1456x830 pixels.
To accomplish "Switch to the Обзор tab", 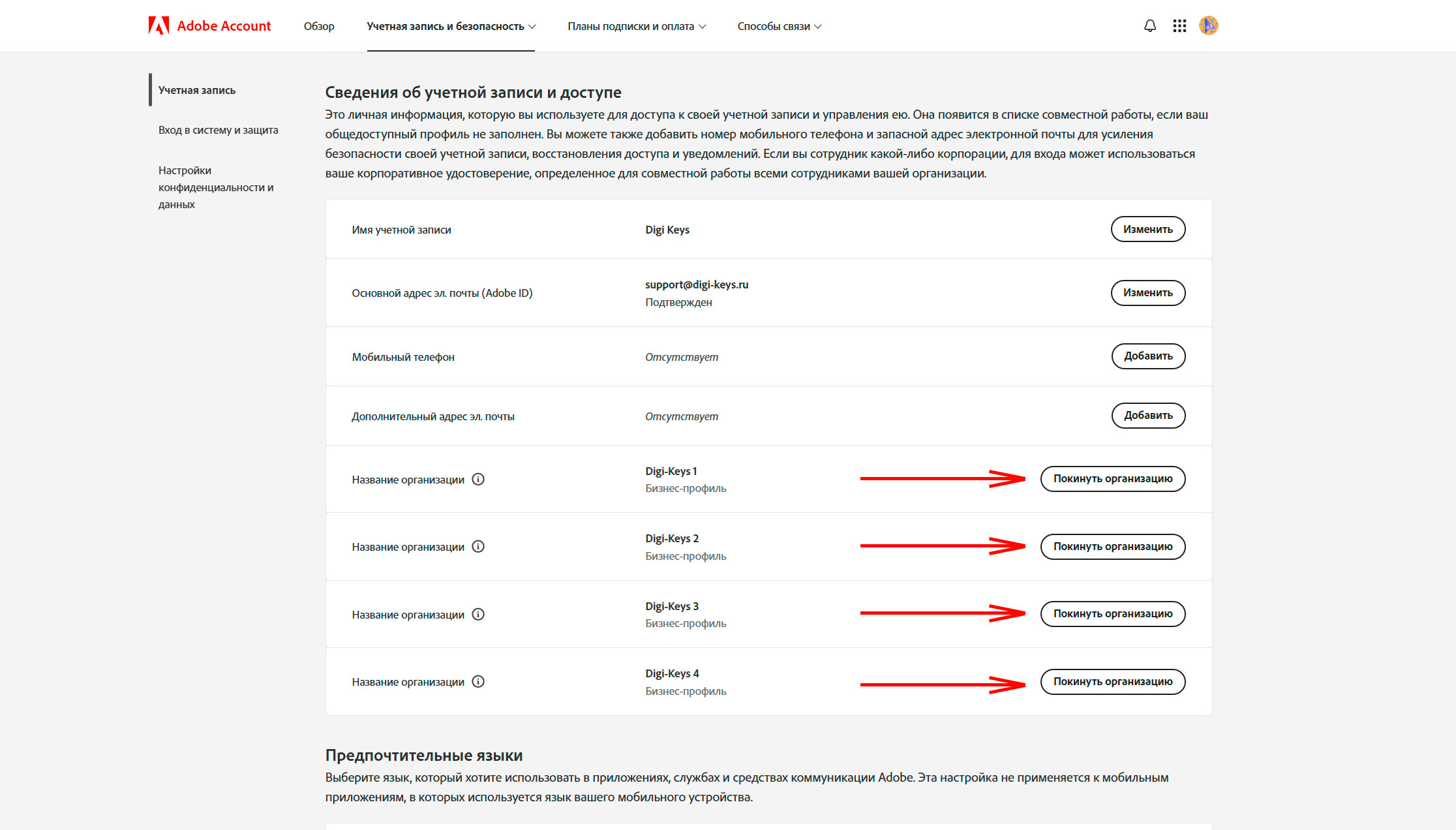I will (x=318, y=26).
